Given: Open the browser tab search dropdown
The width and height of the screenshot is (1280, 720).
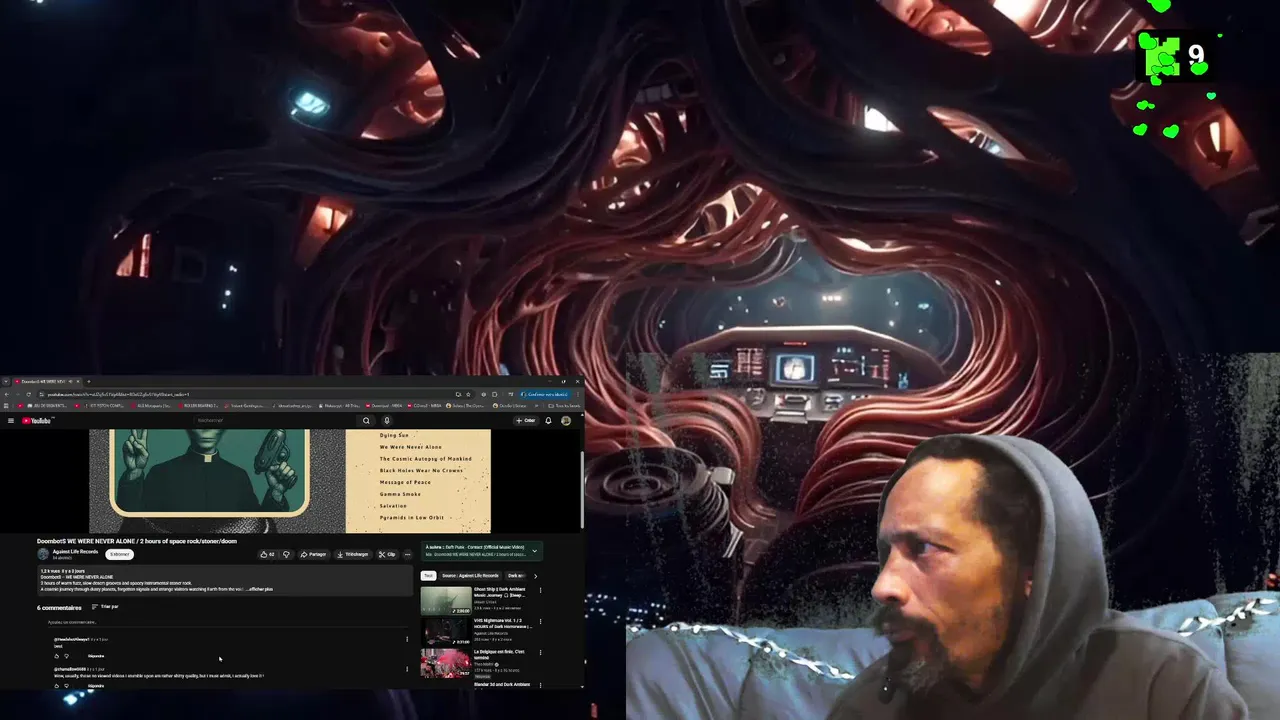Looking at the screenshot, I should [x=6, y=381].
